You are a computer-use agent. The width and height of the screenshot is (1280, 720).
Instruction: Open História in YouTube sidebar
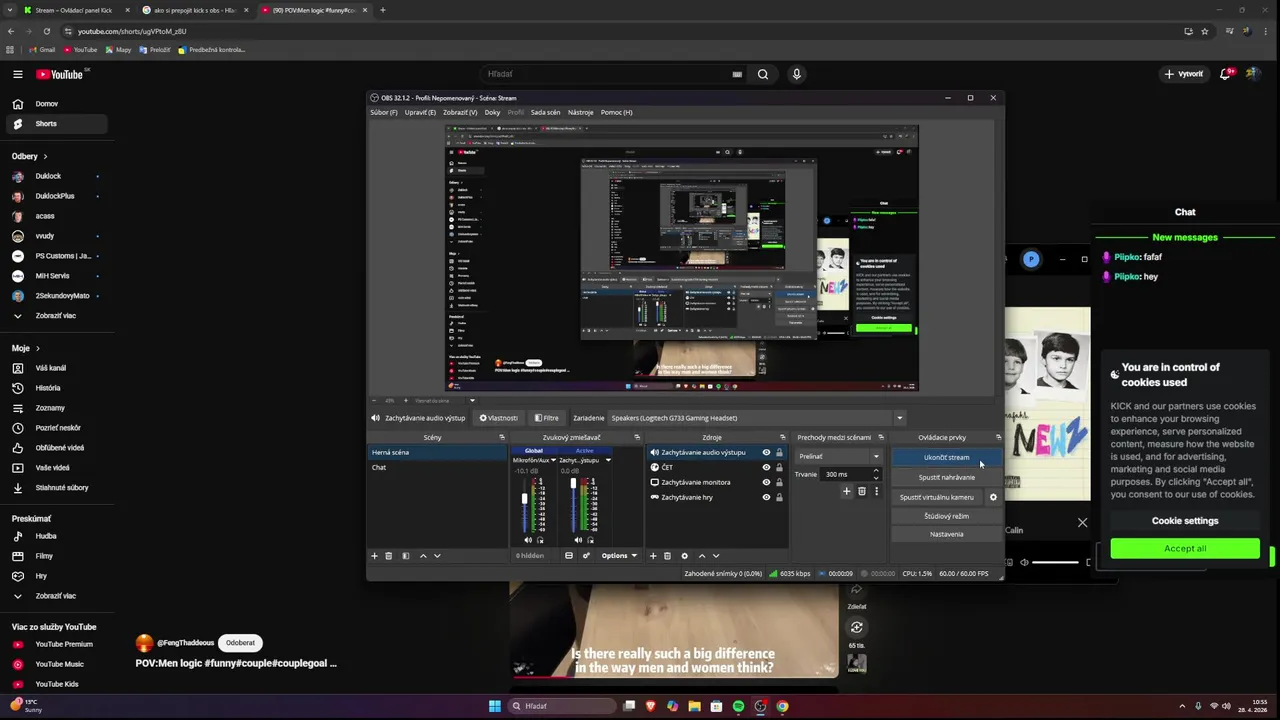pyautogui.click(x=57, y=388)
